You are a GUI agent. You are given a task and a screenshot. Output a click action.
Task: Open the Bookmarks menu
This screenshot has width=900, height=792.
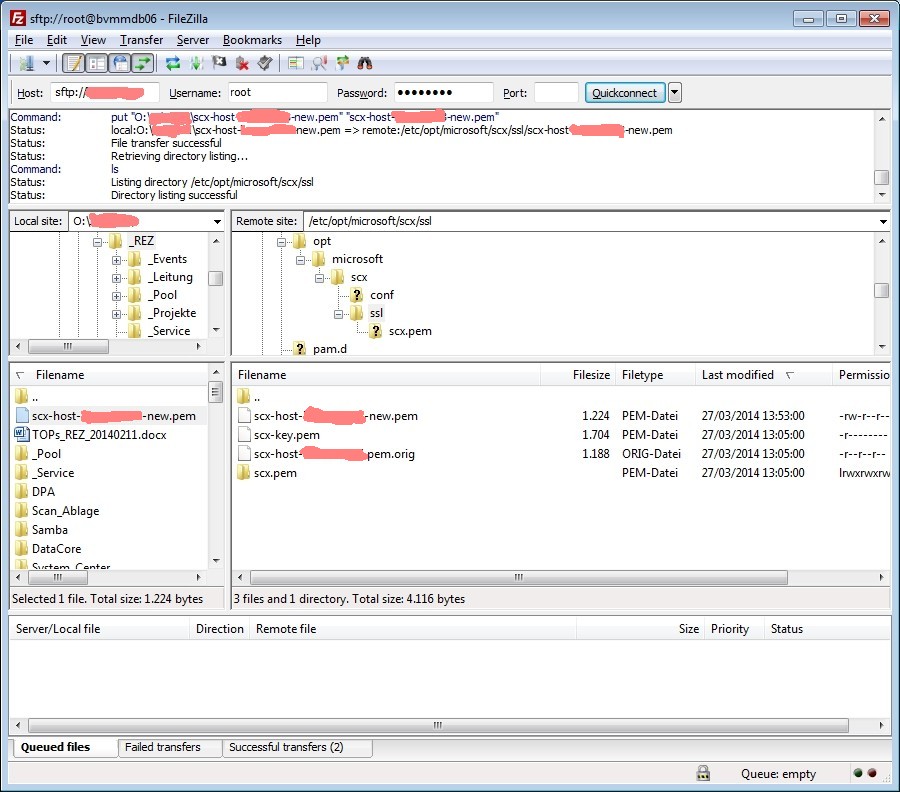pos(253,40)
